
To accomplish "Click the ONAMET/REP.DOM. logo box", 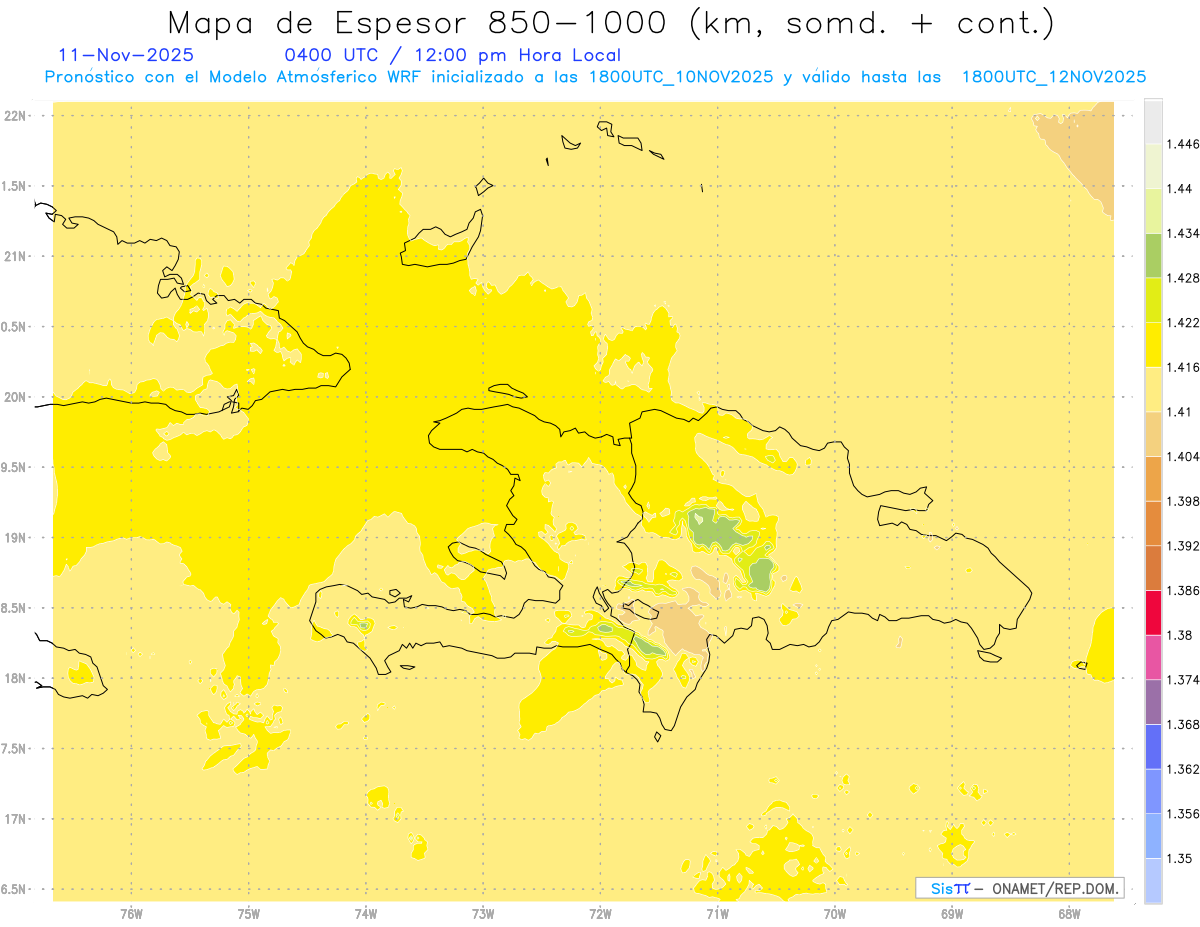I will (1020, 888).
